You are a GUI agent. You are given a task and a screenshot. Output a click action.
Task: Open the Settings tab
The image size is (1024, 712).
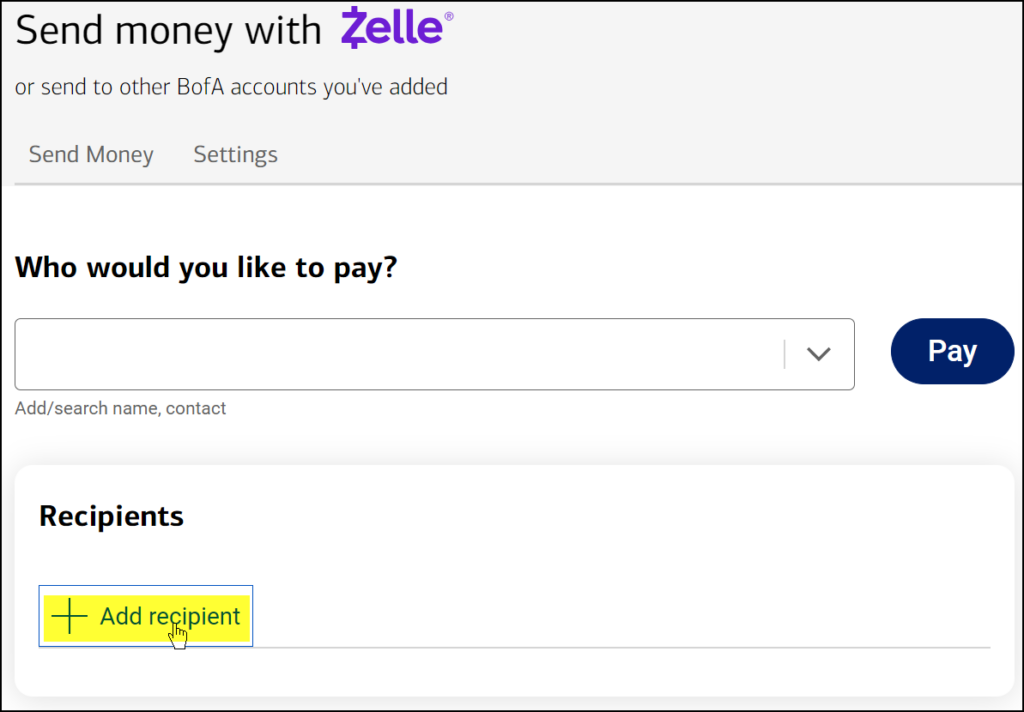[236, 154]
